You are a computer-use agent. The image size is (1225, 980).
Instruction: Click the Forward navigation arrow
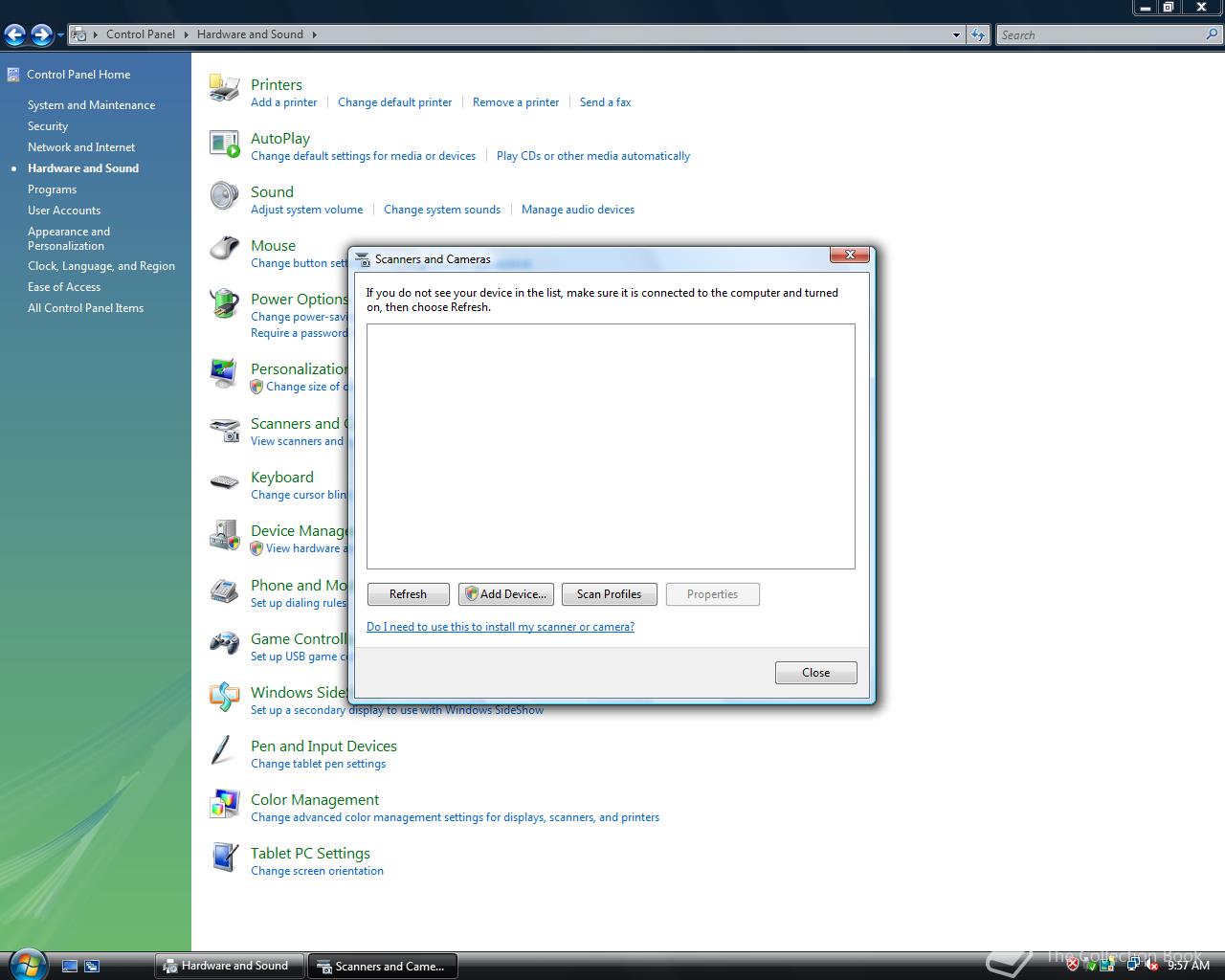point(41,35)
